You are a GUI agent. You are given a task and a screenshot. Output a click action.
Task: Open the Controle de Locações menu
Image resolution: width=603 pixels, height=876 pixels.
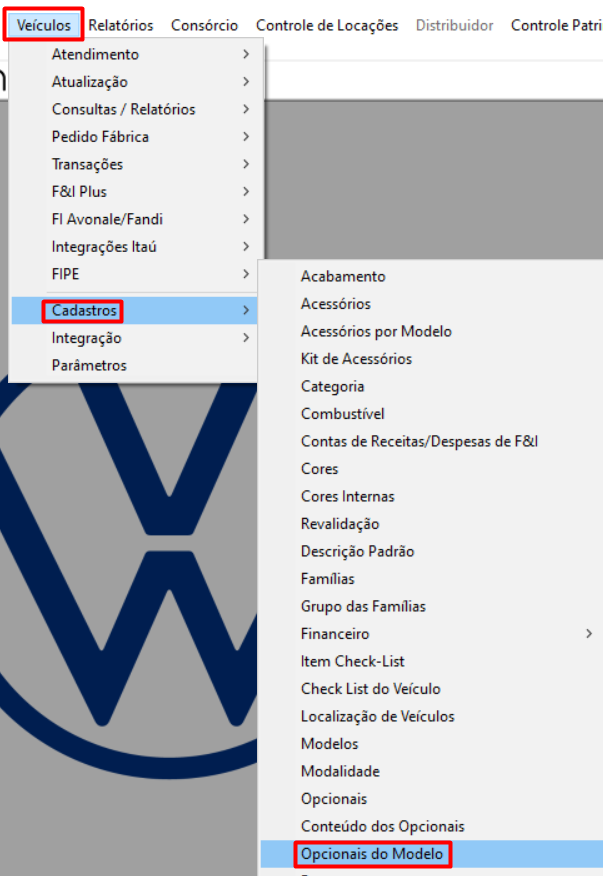point(326,25)
